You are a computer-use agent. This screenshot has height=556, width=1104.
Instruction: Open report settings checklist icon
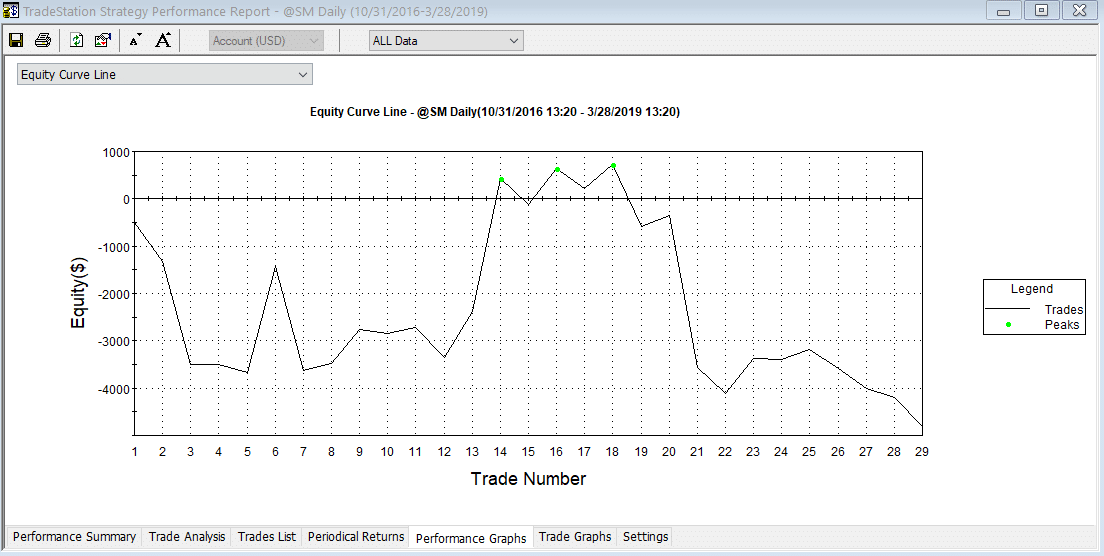click(103, 41)
